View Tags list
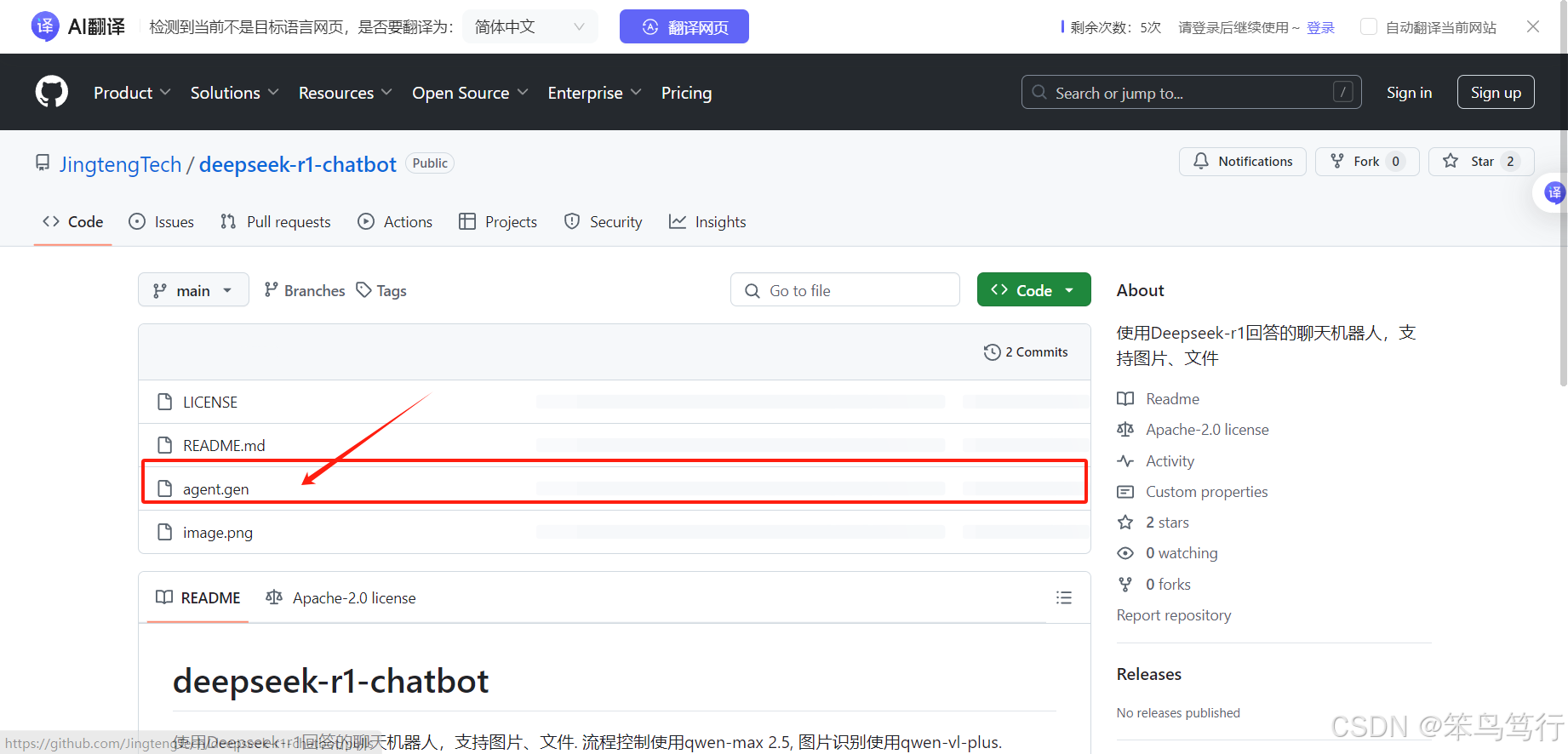 point(381,290)
